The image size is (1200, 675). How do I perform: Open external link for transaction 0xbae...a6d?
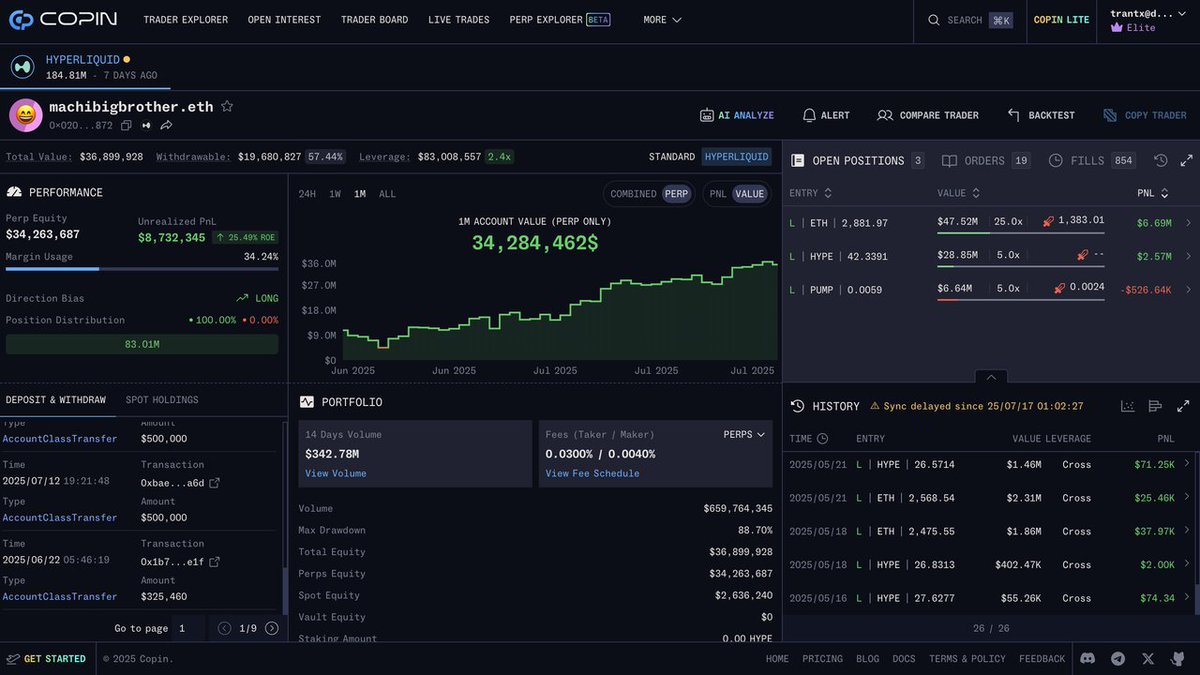tap(214, 483)
